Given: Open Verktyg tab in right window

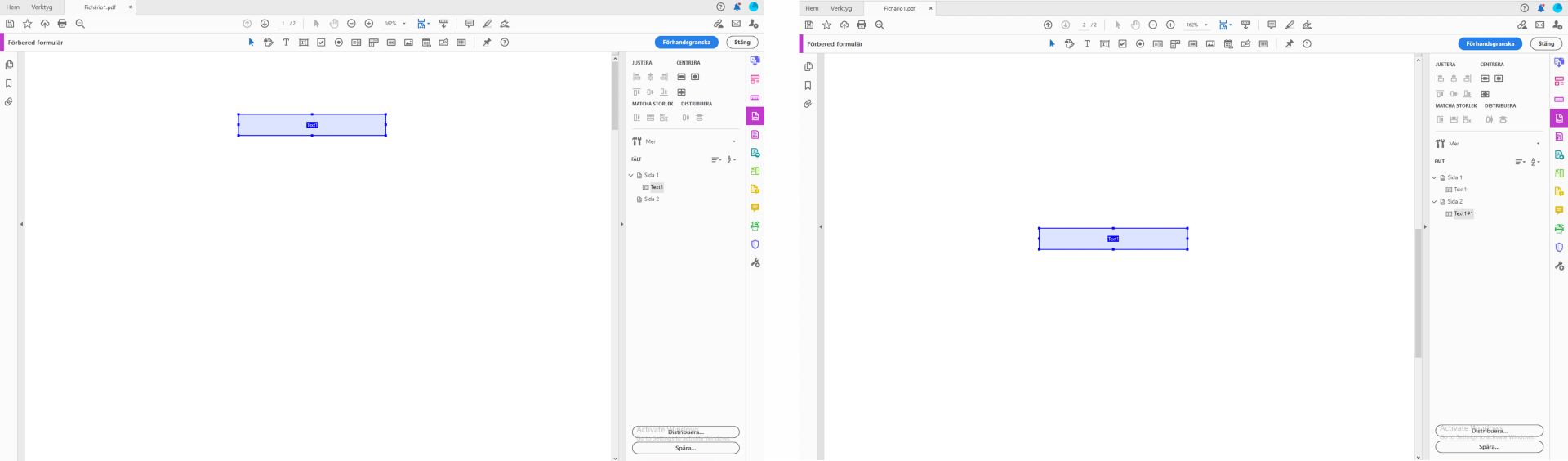Looking at the screenshot, I should (x=841, y=8).
